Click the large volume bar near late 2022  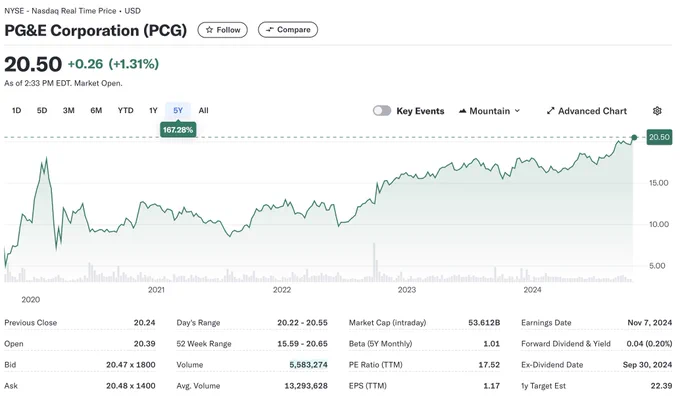click(x=374, y=263)
